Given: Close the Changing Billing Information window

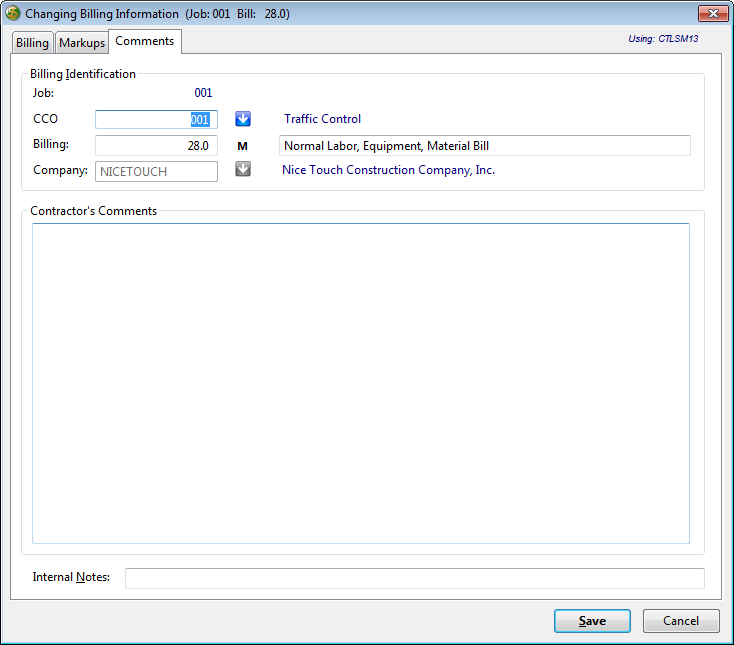Looking at the screenshot, I should (713, 14).
